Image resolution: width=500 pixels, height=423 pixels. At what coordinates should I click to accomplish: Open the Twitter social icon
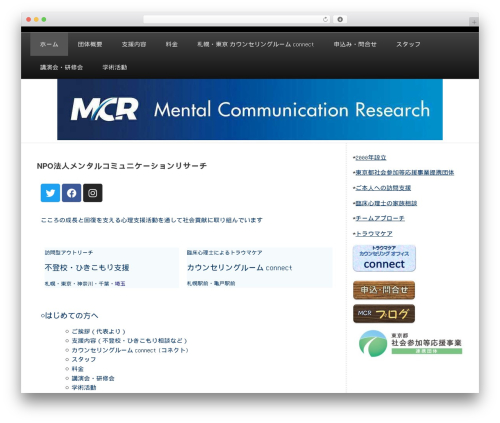point(50,193)
